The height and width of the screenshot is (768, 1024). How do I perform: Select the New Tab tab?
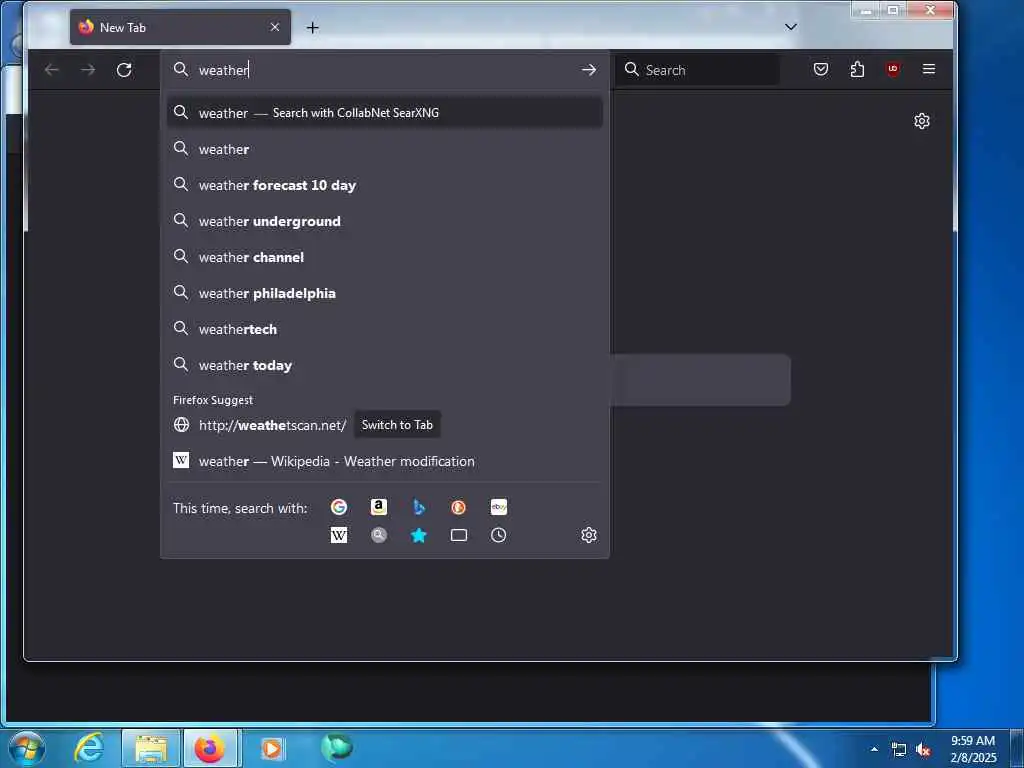pos(180,27)
